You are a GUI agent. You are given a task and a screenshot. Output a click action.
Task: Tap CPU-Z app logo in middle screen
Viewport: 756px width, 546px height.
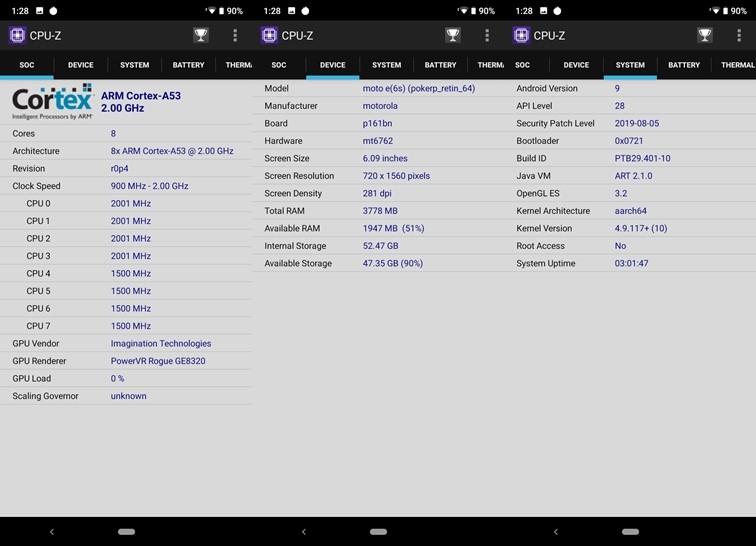click(x=270, y=35)
